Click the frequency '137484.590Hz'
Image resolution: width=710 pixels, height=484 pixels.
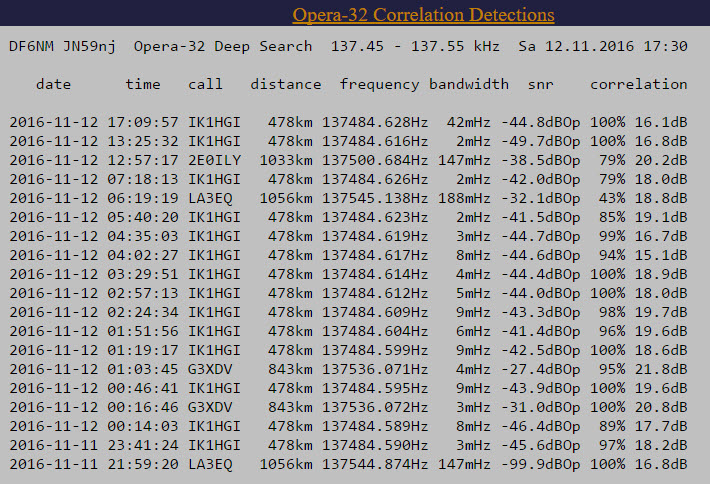click(375, 446)
